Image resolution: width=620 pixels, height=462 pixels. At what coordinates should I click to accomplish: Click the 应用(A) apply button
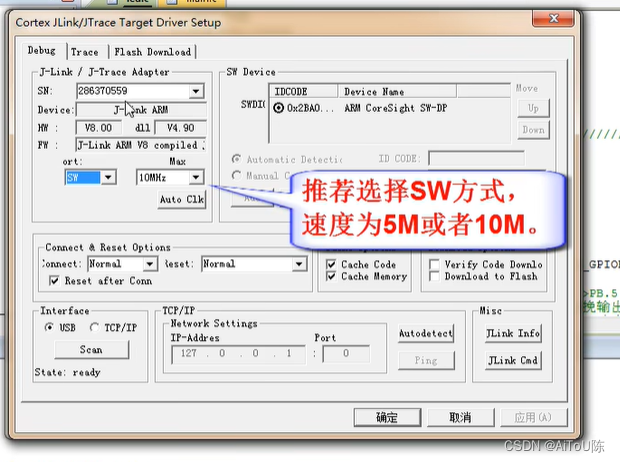(533, 417)
